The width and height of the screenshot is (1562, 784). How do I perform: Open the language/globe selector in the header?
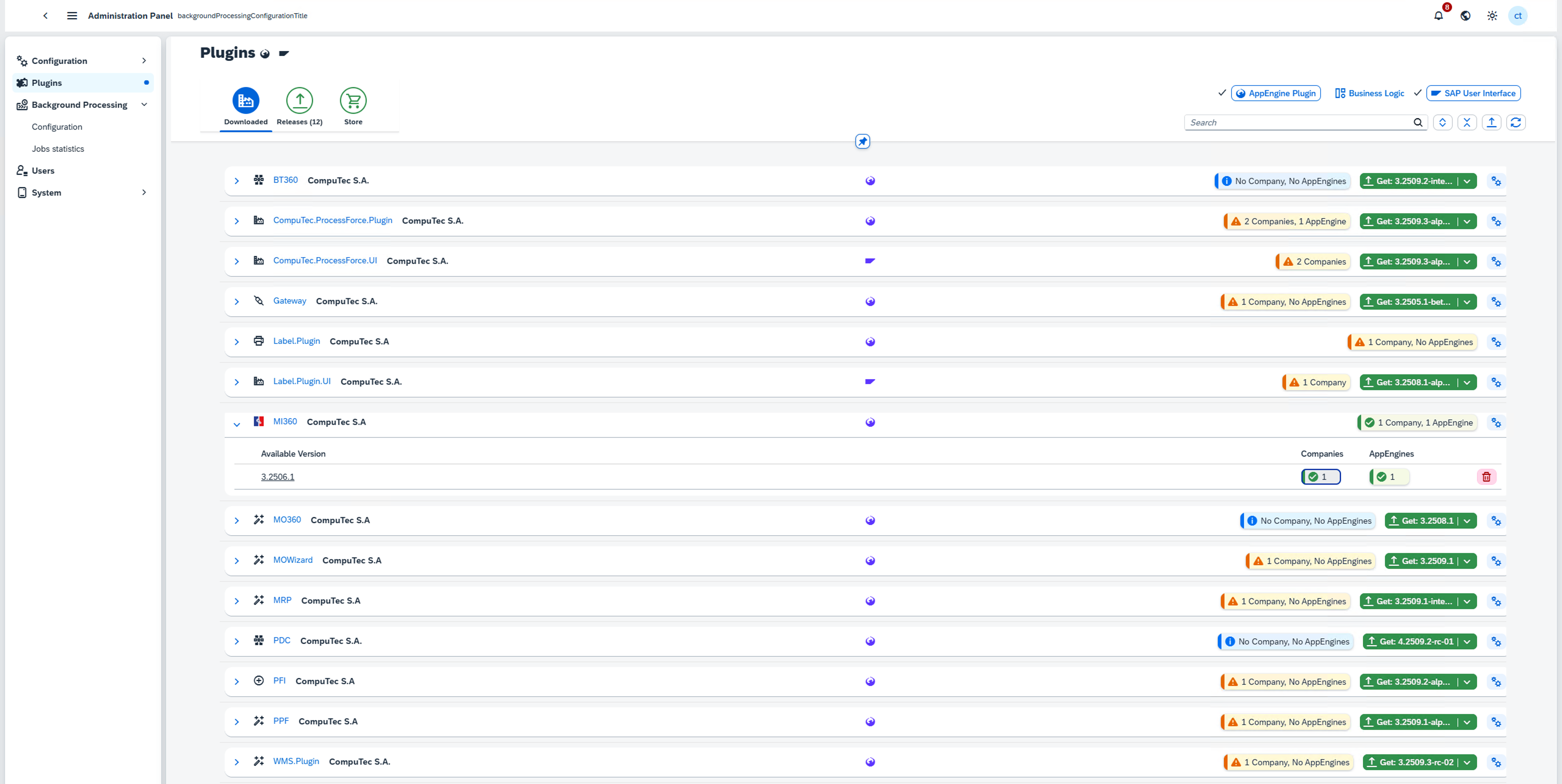(x=1466, y=16)
